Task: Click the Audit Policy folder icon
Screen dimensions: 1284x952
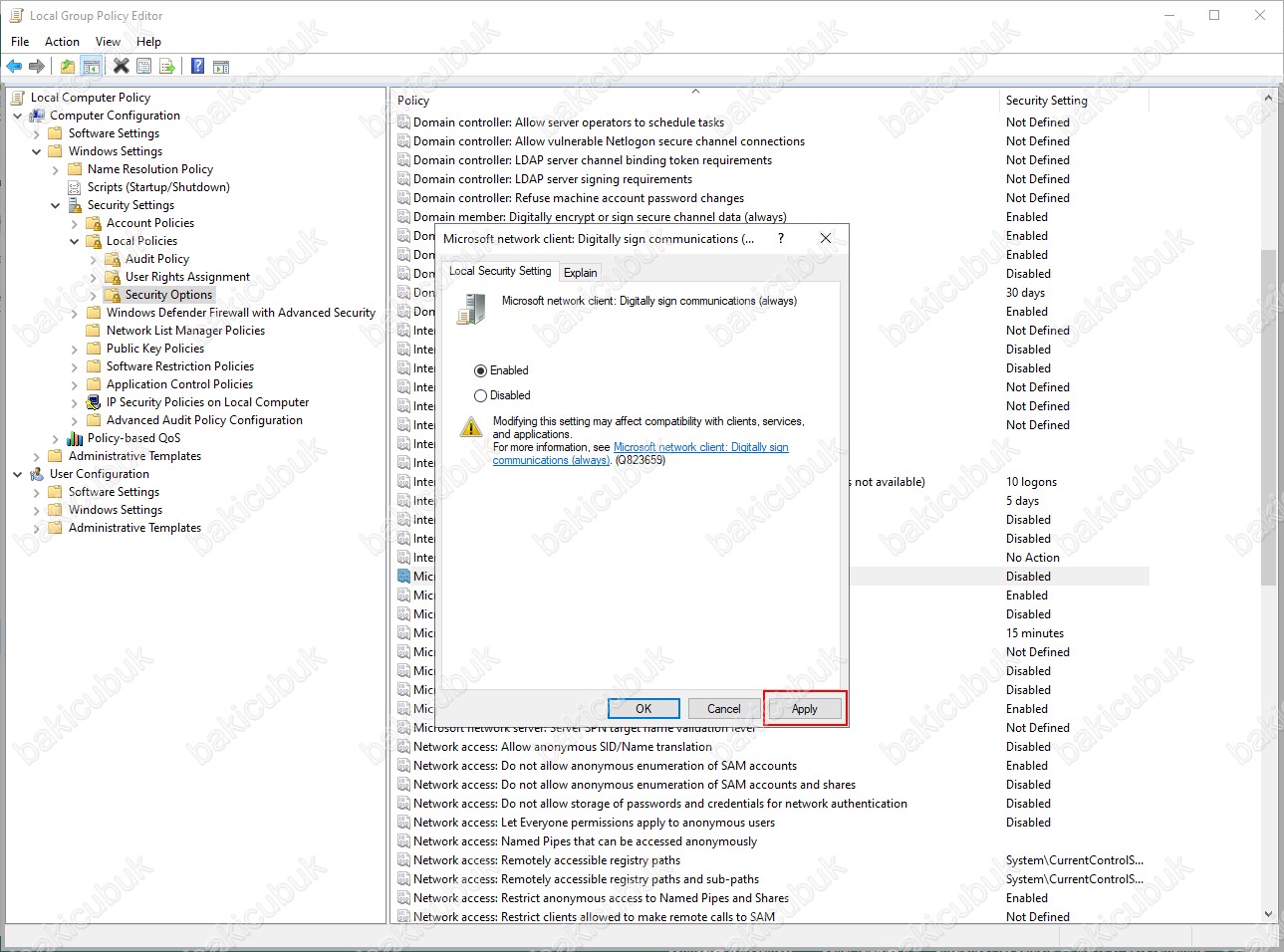Action: point(113,259)
